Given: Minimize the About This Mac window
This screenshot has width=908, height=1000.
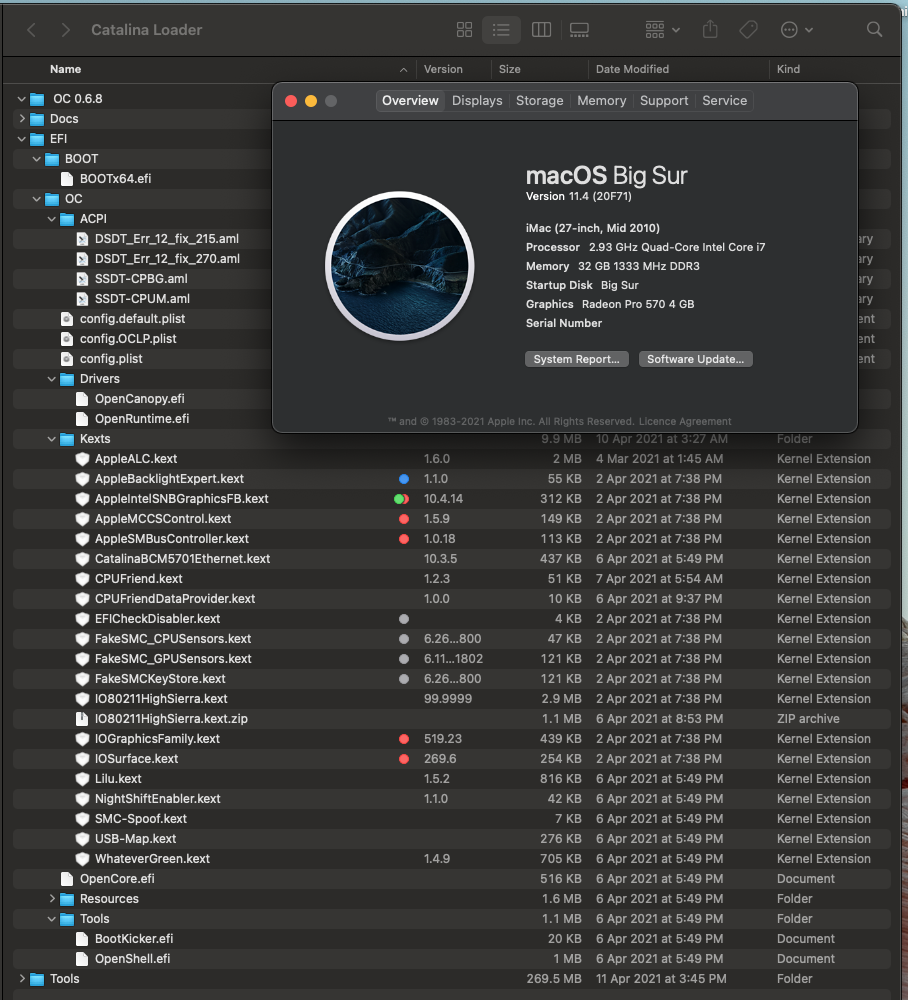Looking at the screenshot, I should coord(311,101).
